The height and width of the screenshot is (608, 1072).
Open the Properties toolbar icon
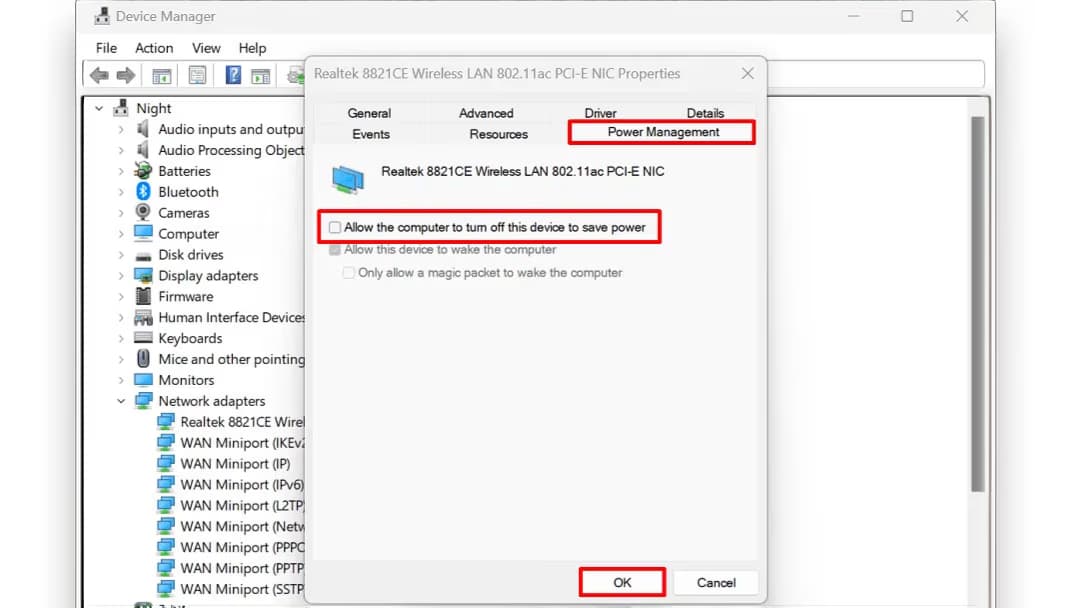coord(197,75)
